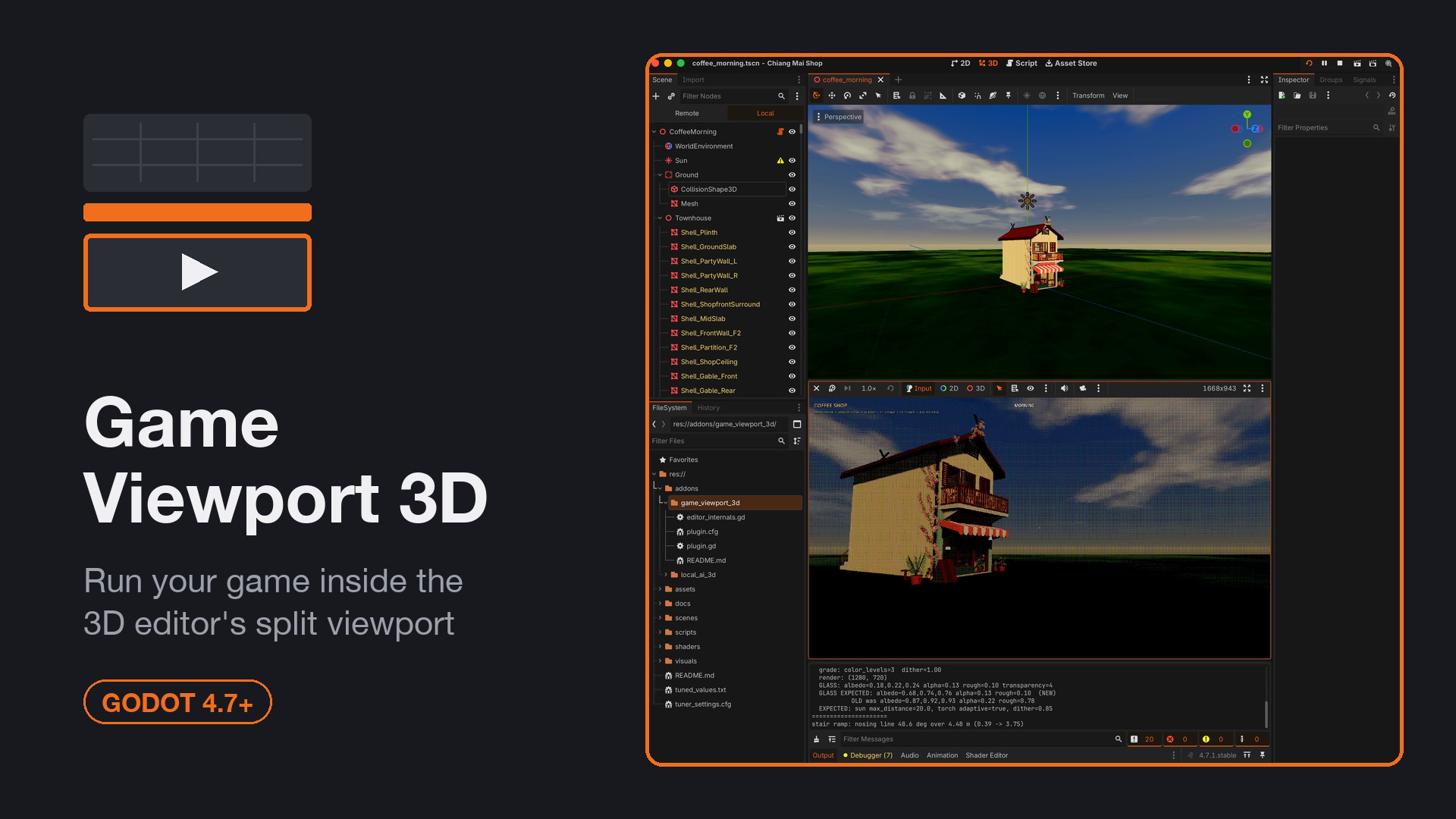The width and height of the screenshot is (1456, 819).
Task: Open the Perspective view menu
Action: (x=839, y=117)
